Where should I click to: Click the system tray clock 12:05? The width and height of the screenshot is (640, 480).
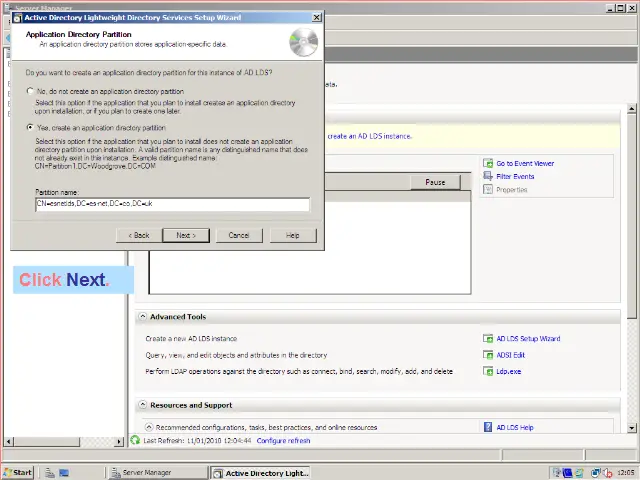[625, 473]
